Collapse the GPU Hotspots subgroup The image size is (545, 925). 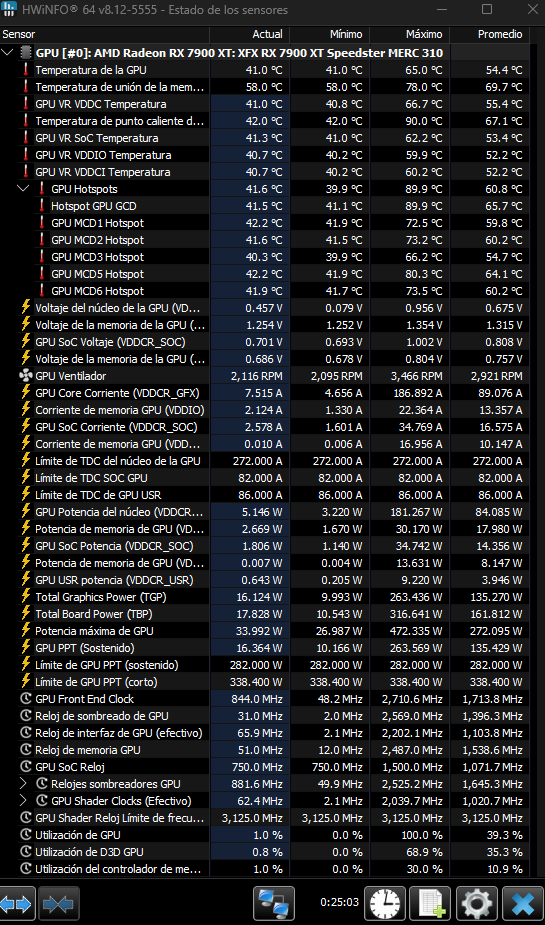coord(23,189)
